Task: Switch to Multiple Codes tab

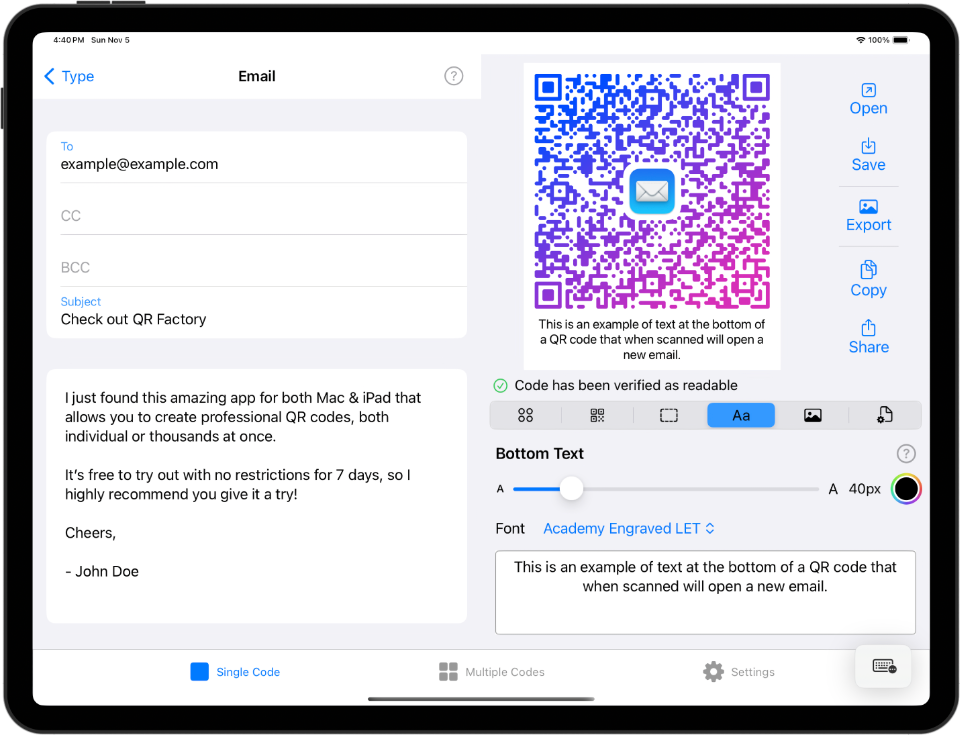Action: (x=492, y=672)
